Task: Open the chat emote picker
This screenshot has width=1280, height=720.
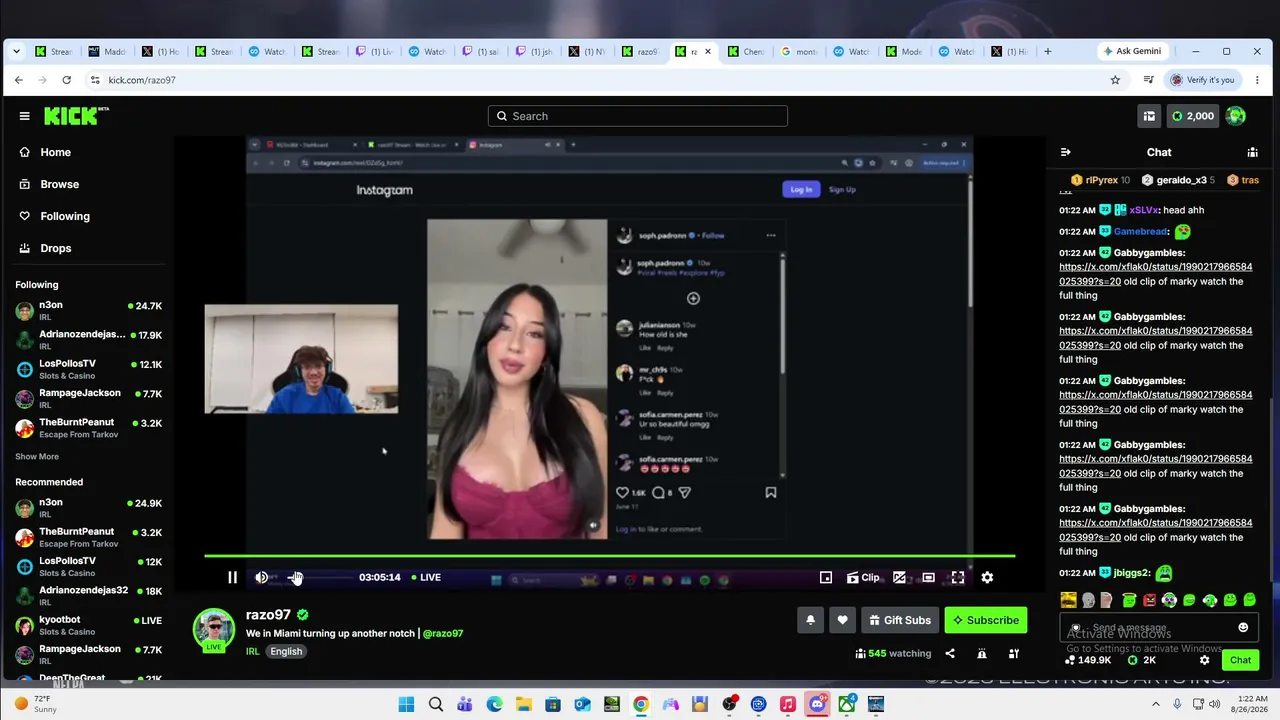Action: click(1243, 627)
